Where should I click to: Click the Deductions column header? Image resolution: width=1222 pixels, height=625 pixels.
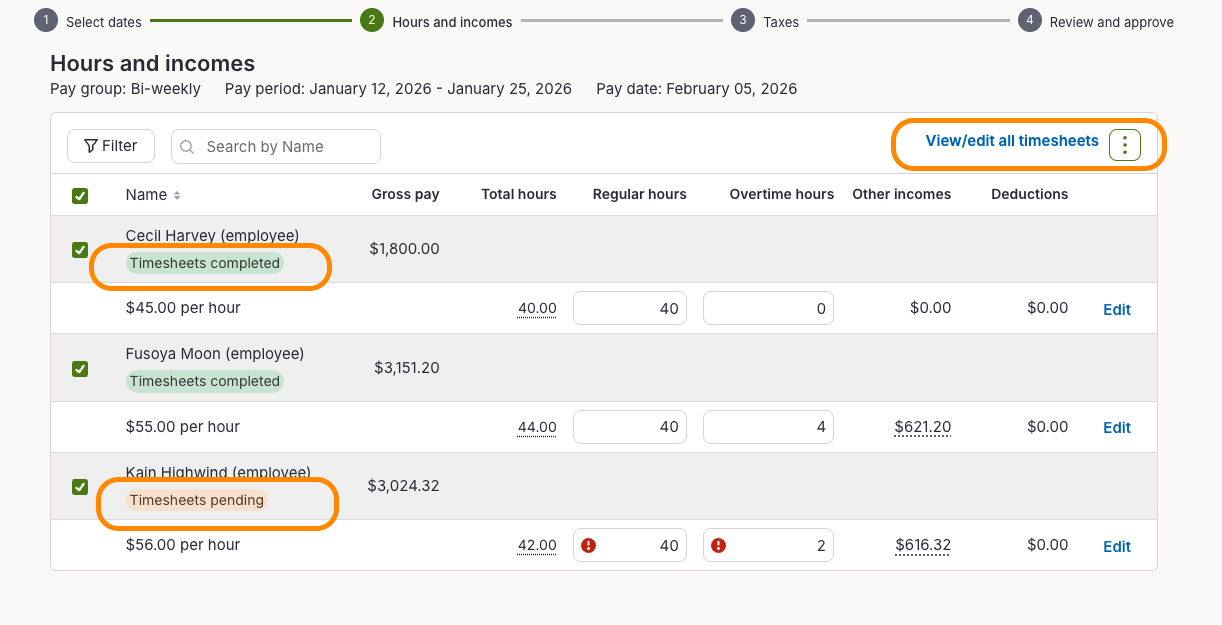[x=1030, y=195]
